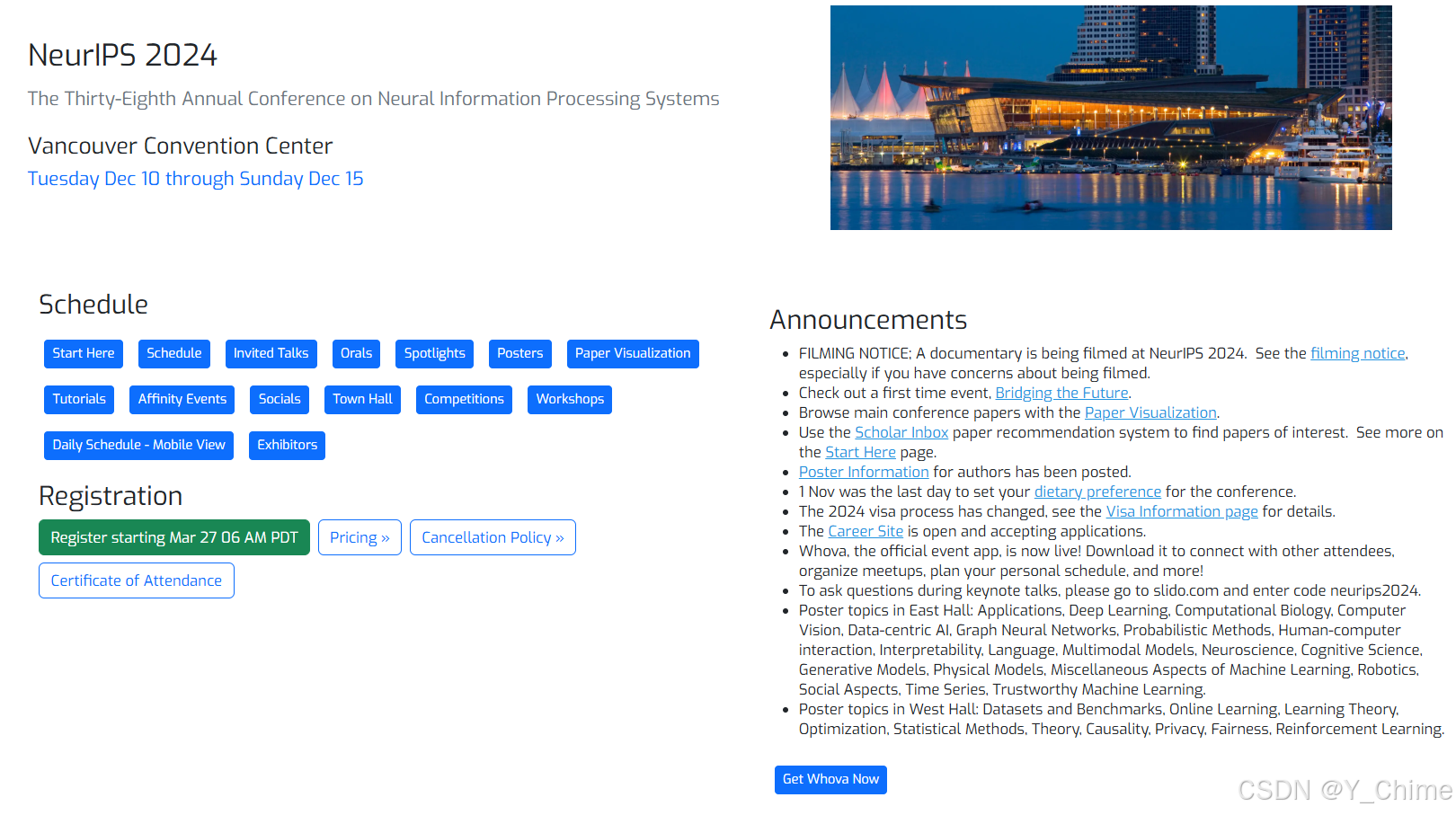The height and width of the screenshot is (815, 1456).
Task: Browse the Tutorials page
Action: coord(79,399)
